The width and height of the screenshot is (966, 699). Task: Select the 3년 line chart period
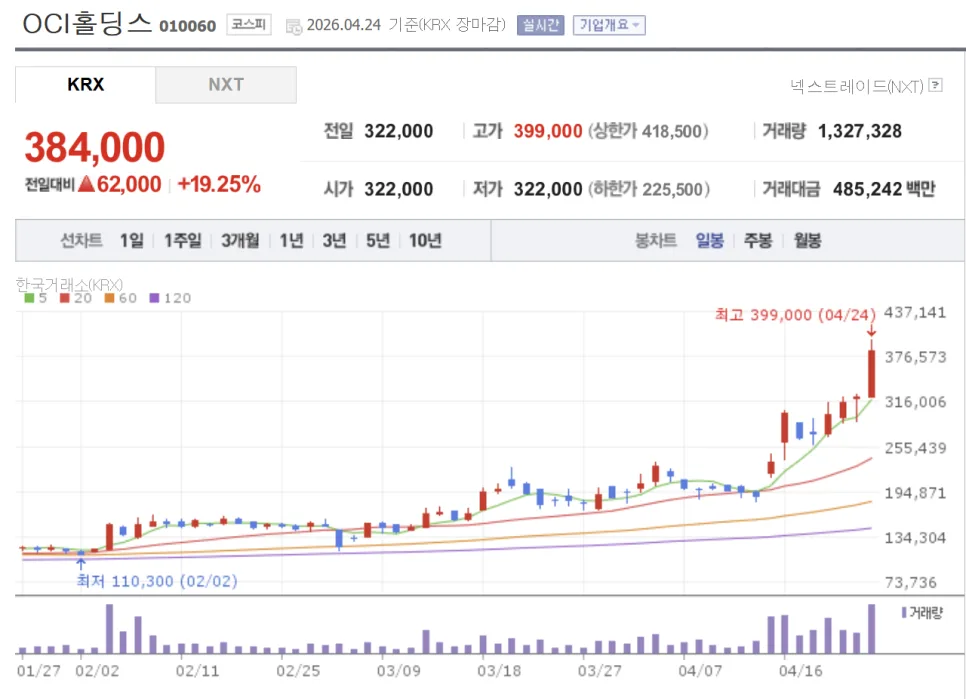pos(335,240)
